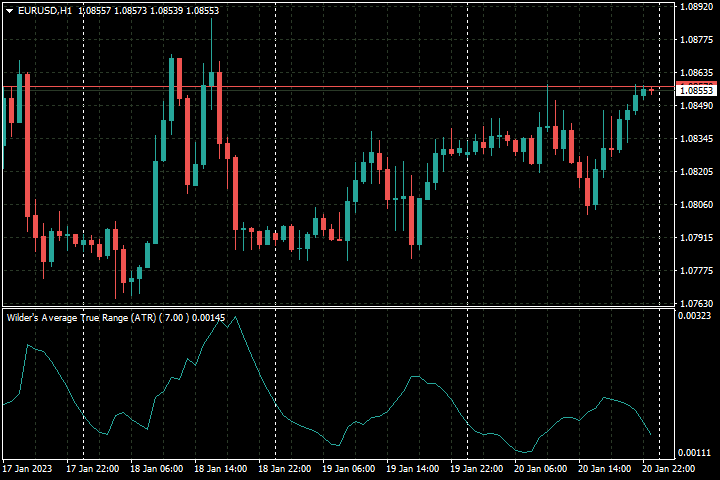720x480 pixels.
Task: Click the 19 Jan 14:00 time label
Action: coord(414,468)
